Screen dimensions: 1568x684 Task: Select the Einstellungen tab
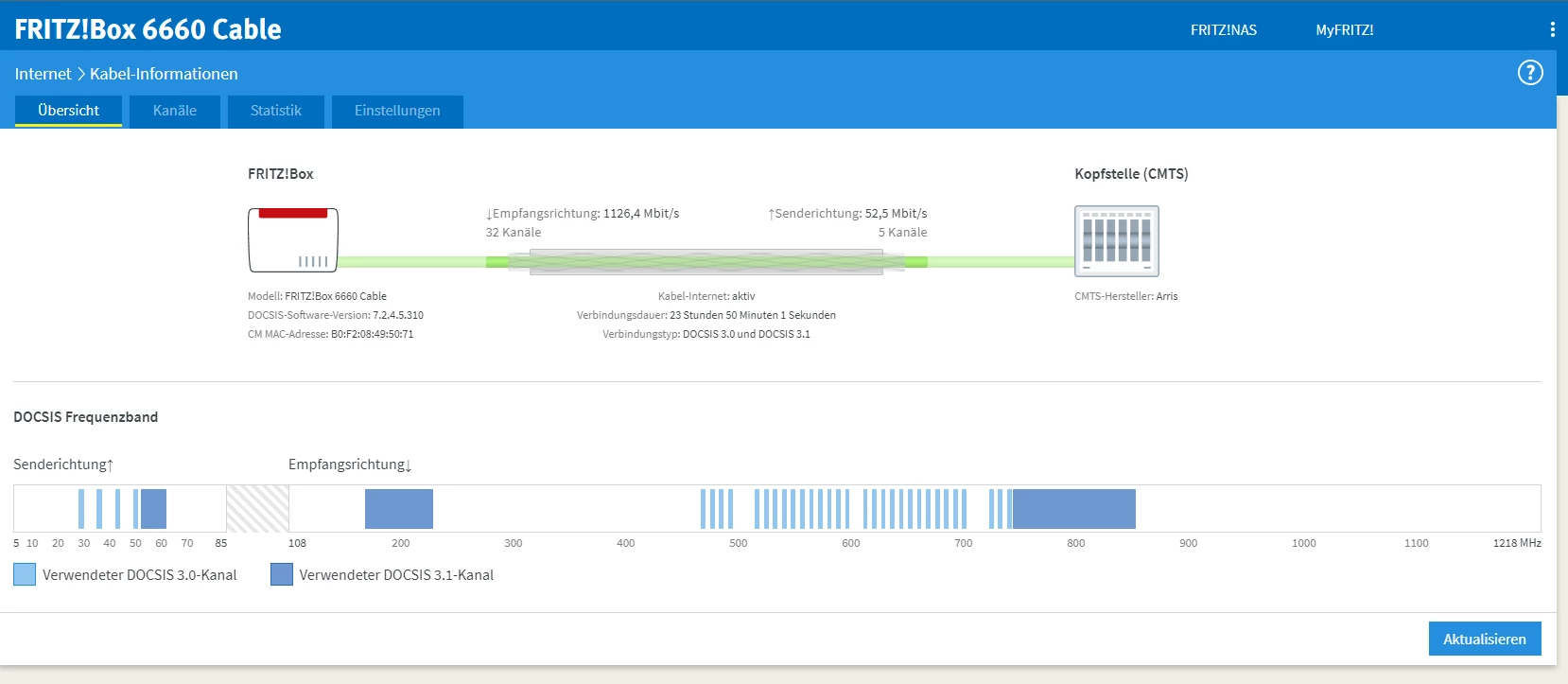pyautogui.click(x=397, y=111)
